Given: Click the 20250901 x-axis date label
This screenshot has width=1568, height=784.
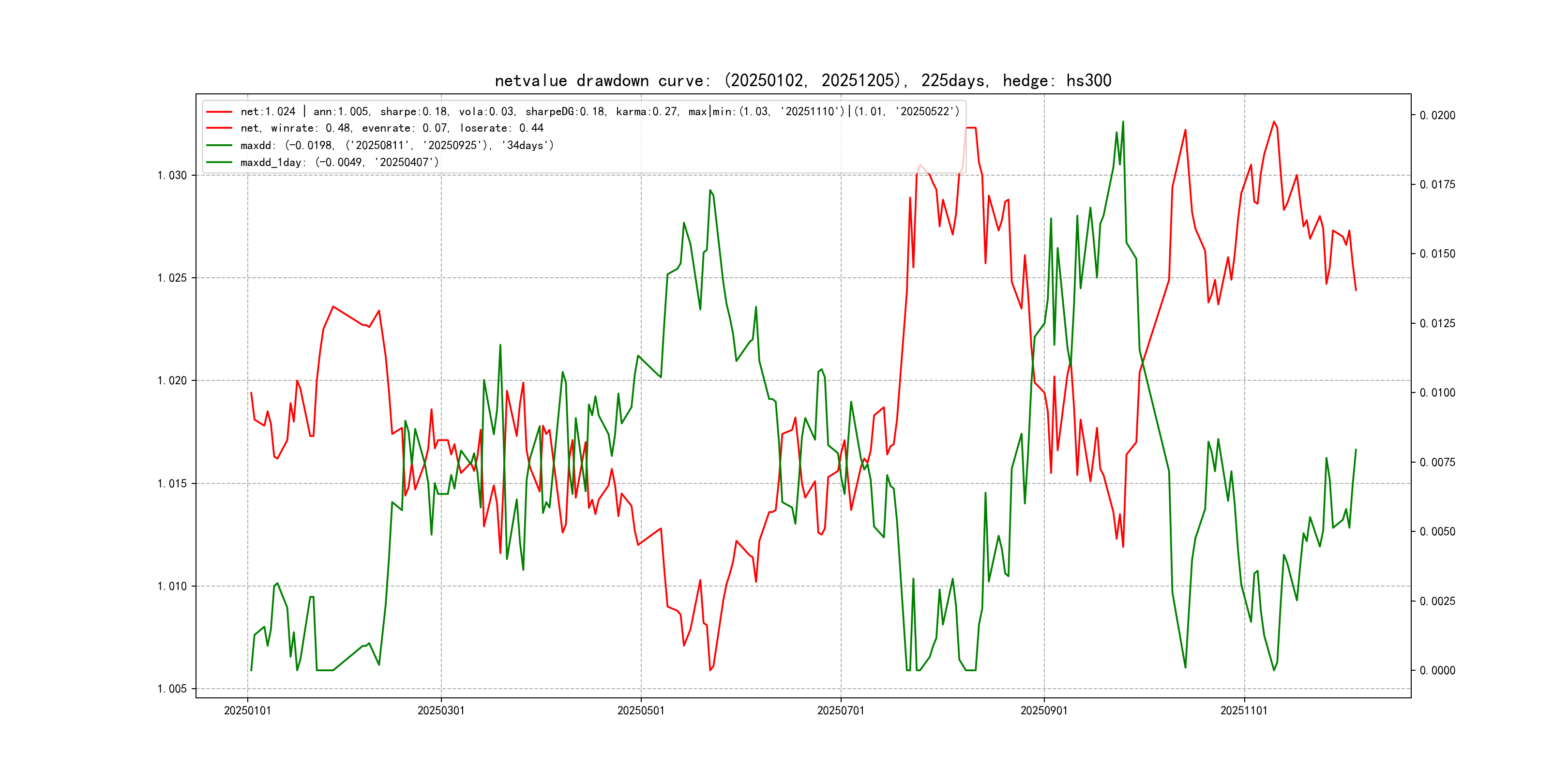Looking at the screenshot, I should [1044, 710].
